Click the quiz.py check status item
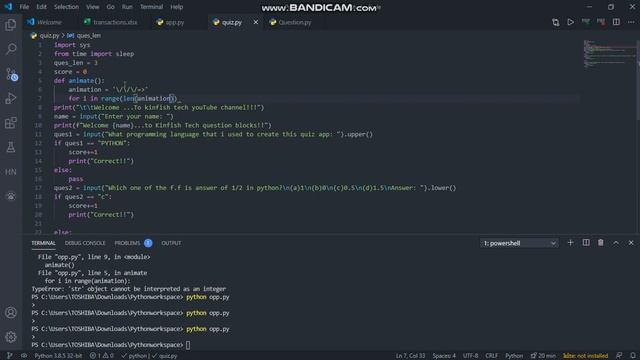Viewport: 640px width, 360px height. [165, 356]
